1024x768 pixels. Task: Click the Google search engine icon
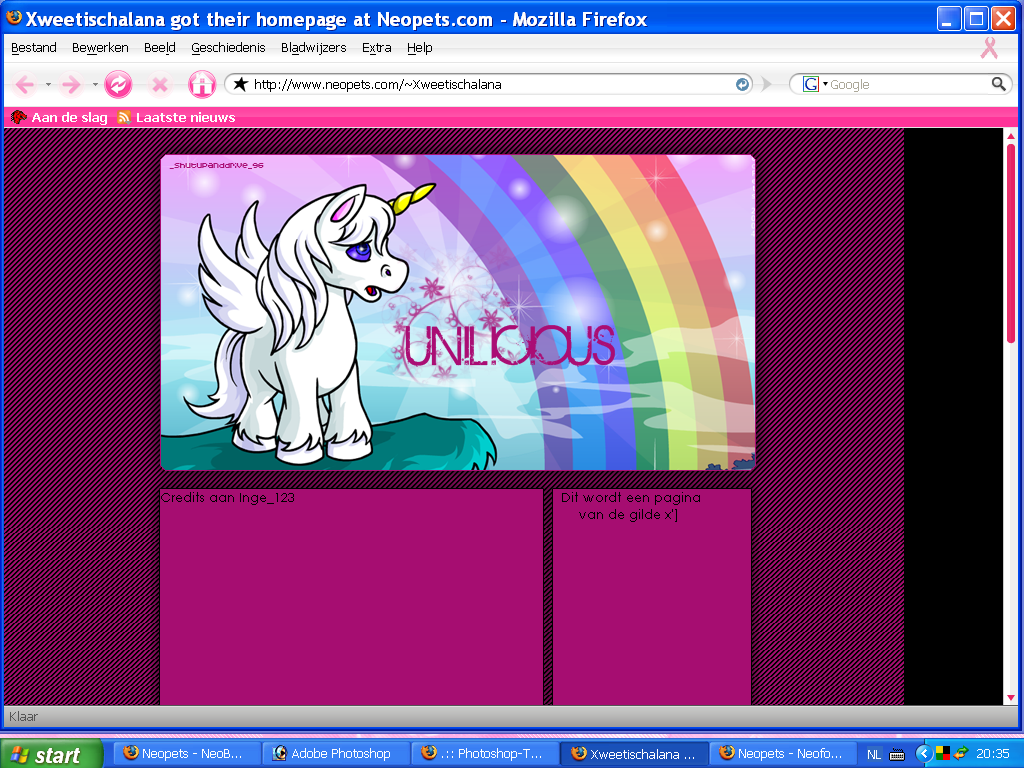point(810,84)
